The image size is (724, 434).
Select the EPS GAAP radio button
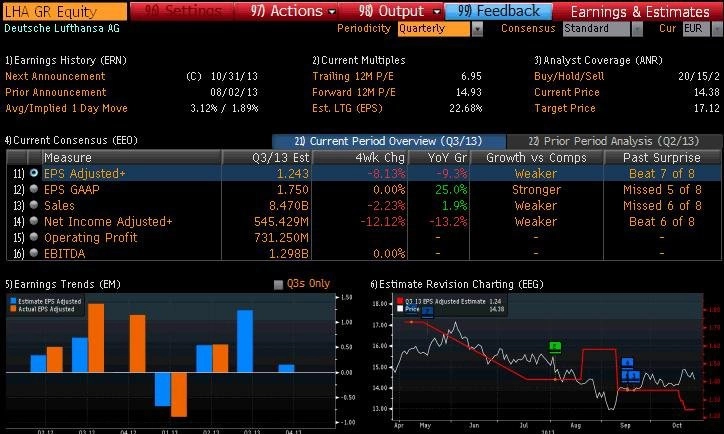click(34, 189)
